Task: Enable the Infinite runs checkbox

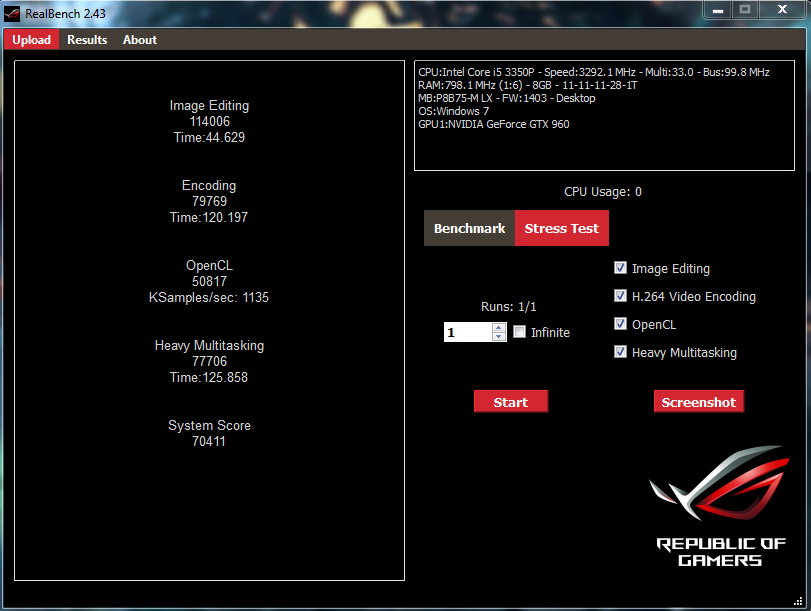Action: pyautogui.click(x=519, y=332)
